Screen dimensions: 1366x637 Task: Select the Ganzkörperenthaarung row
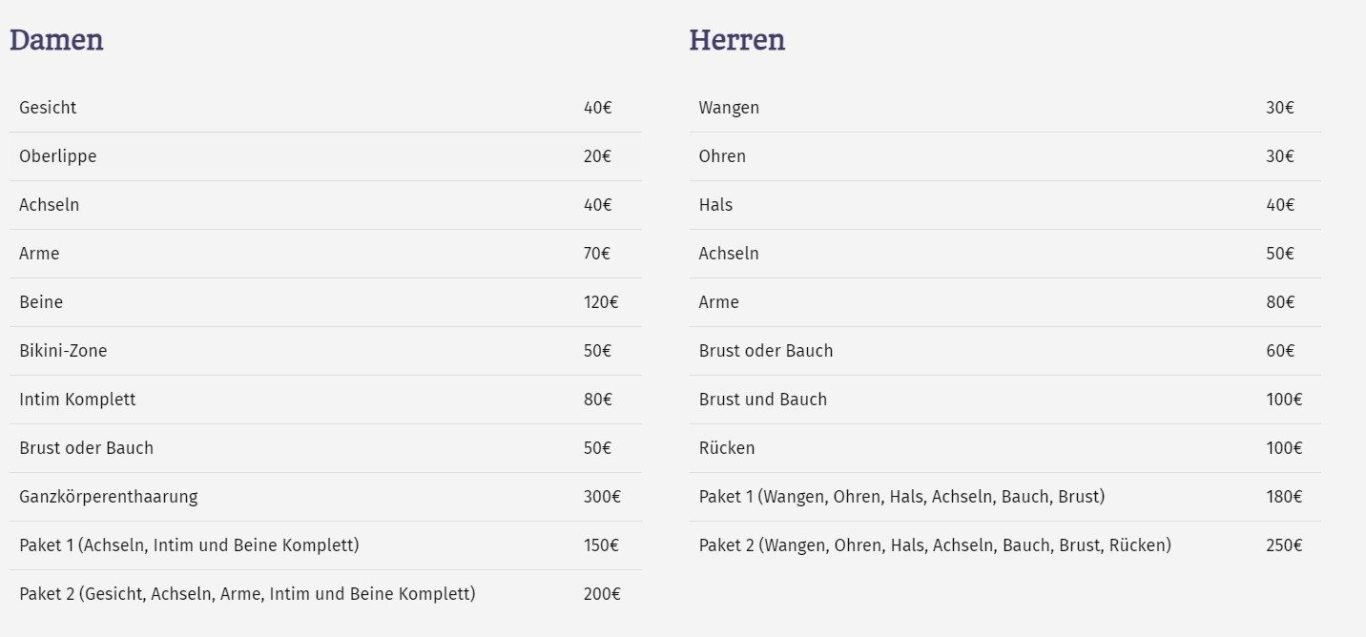[326, 497]
